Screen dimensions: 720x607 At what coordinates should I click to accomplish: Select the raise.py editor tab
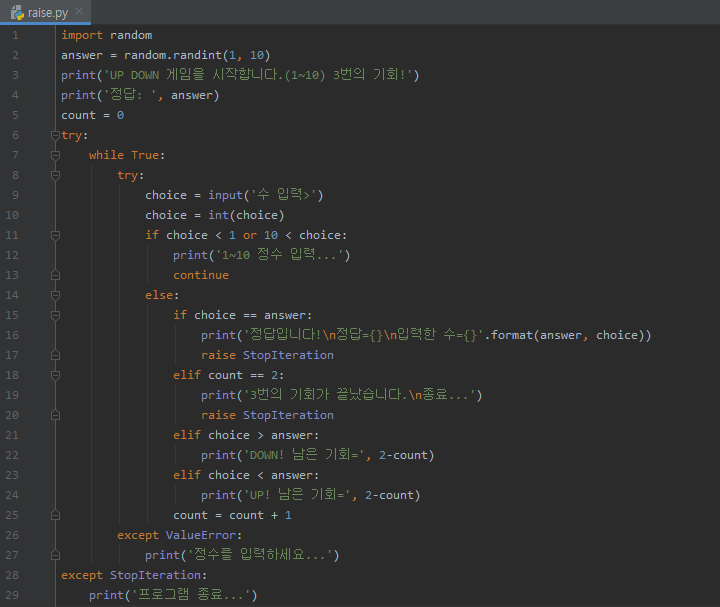pyautogui.click(x=45, y=12)
